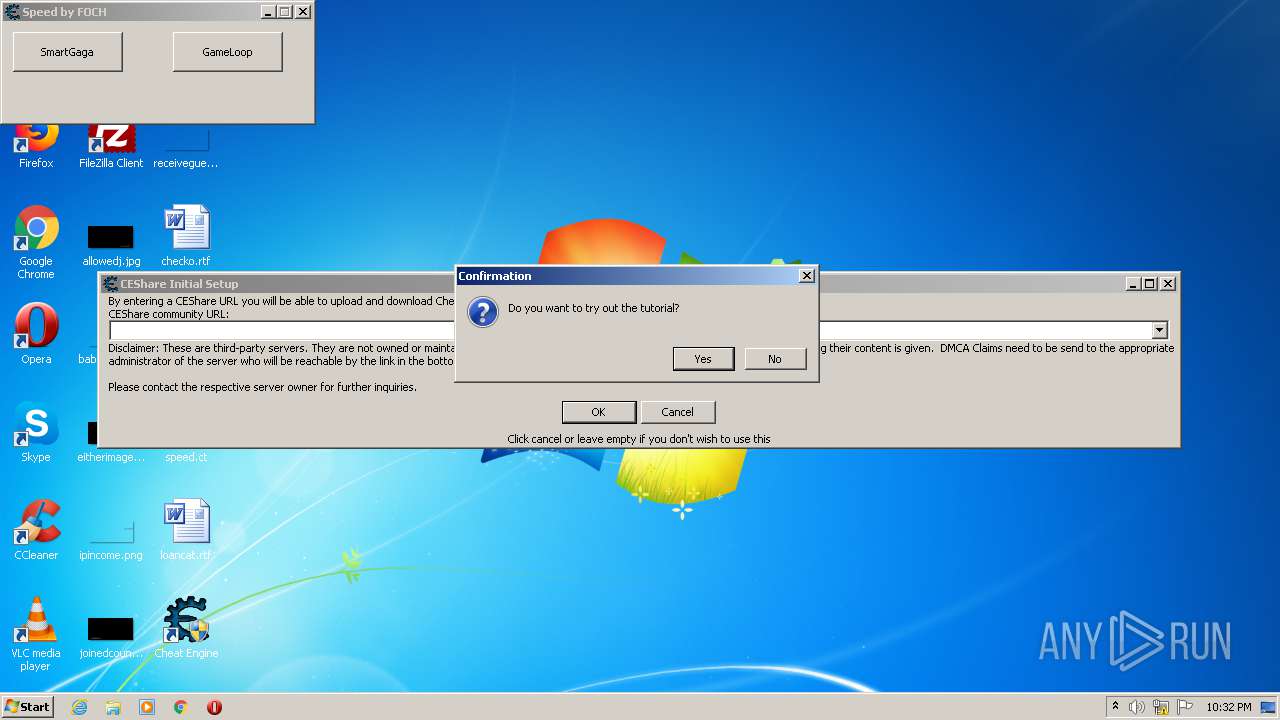Click the network tray icon
Viewport: 1280px width, 720px height.
1161,707
